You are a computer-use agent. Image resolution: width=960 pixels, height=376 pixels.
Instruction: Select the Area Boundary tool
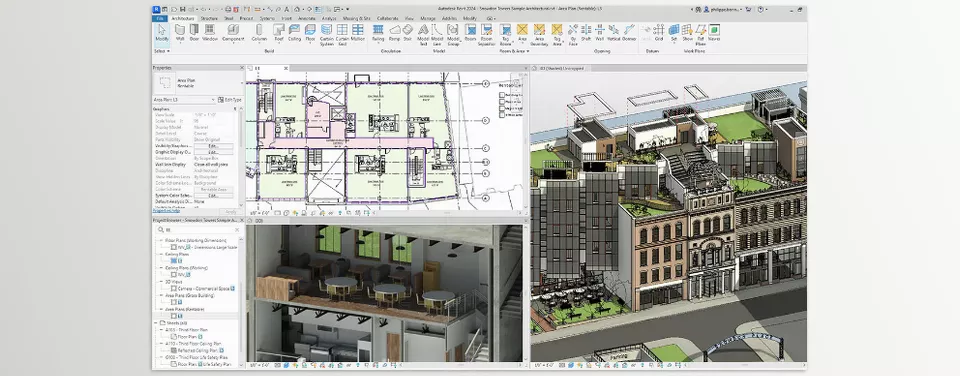539,35
